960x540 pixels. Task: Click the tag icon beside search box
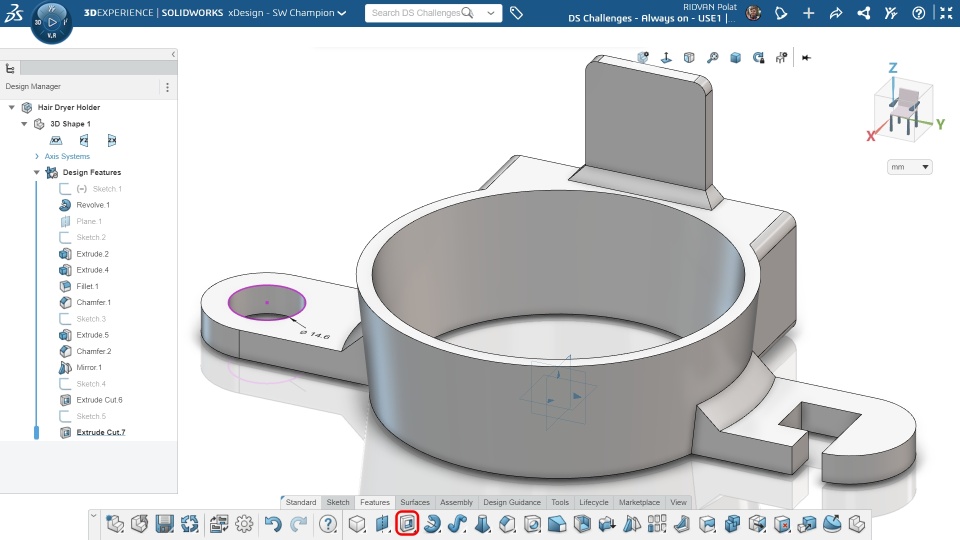click(516, 13)
